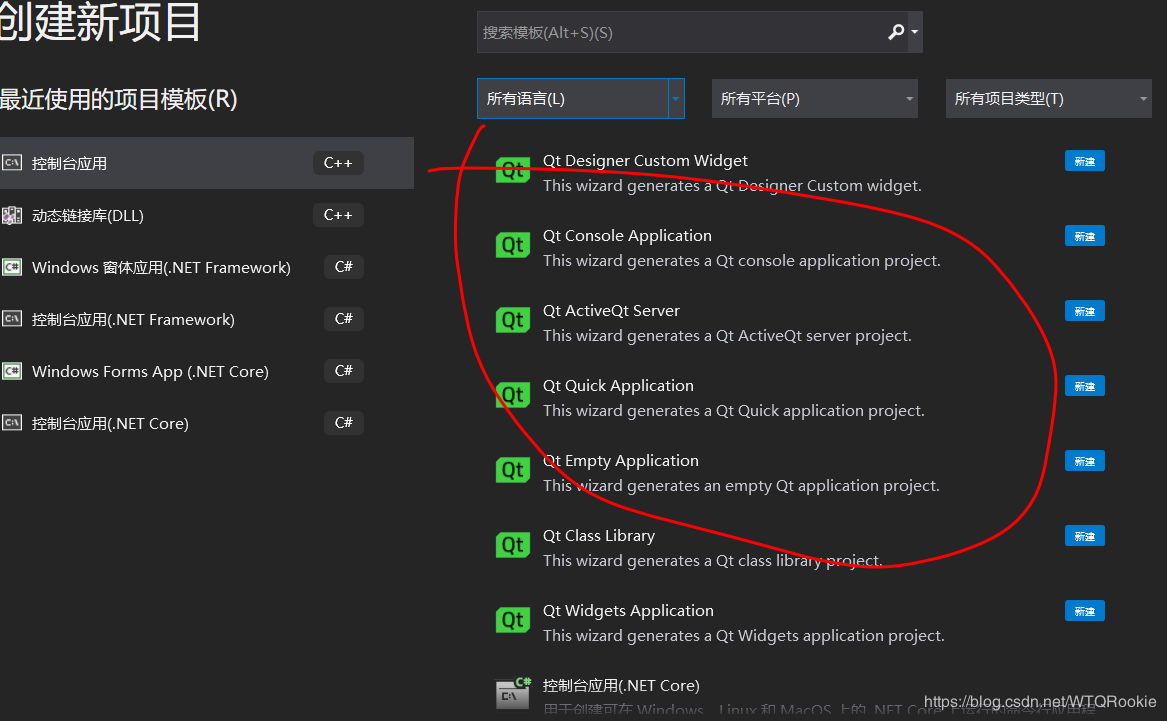Click 新建 badge beside Qt Widgets Application

coord(1085,611)
